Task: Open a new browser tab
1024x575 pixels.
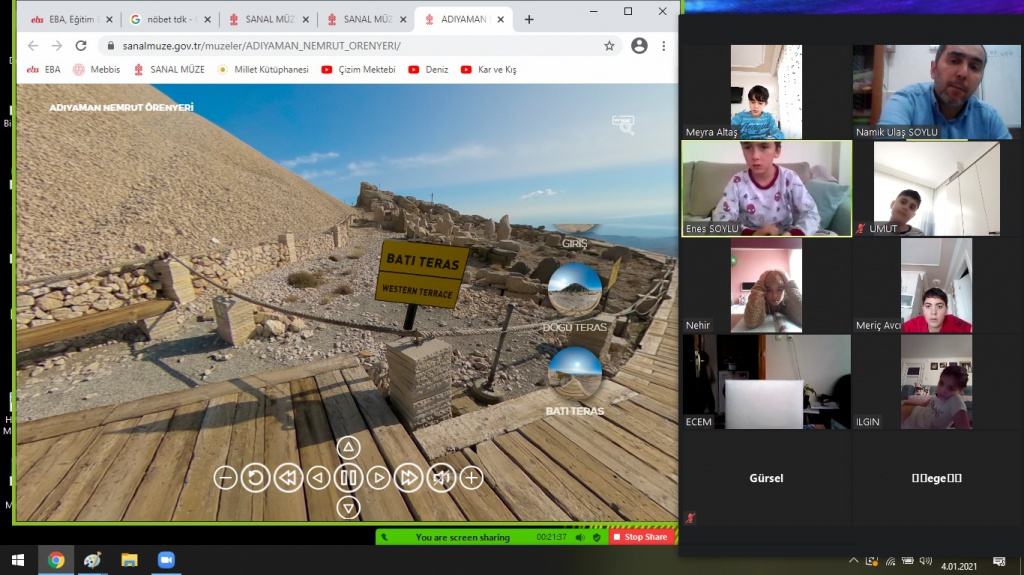Action: [529, 20]
